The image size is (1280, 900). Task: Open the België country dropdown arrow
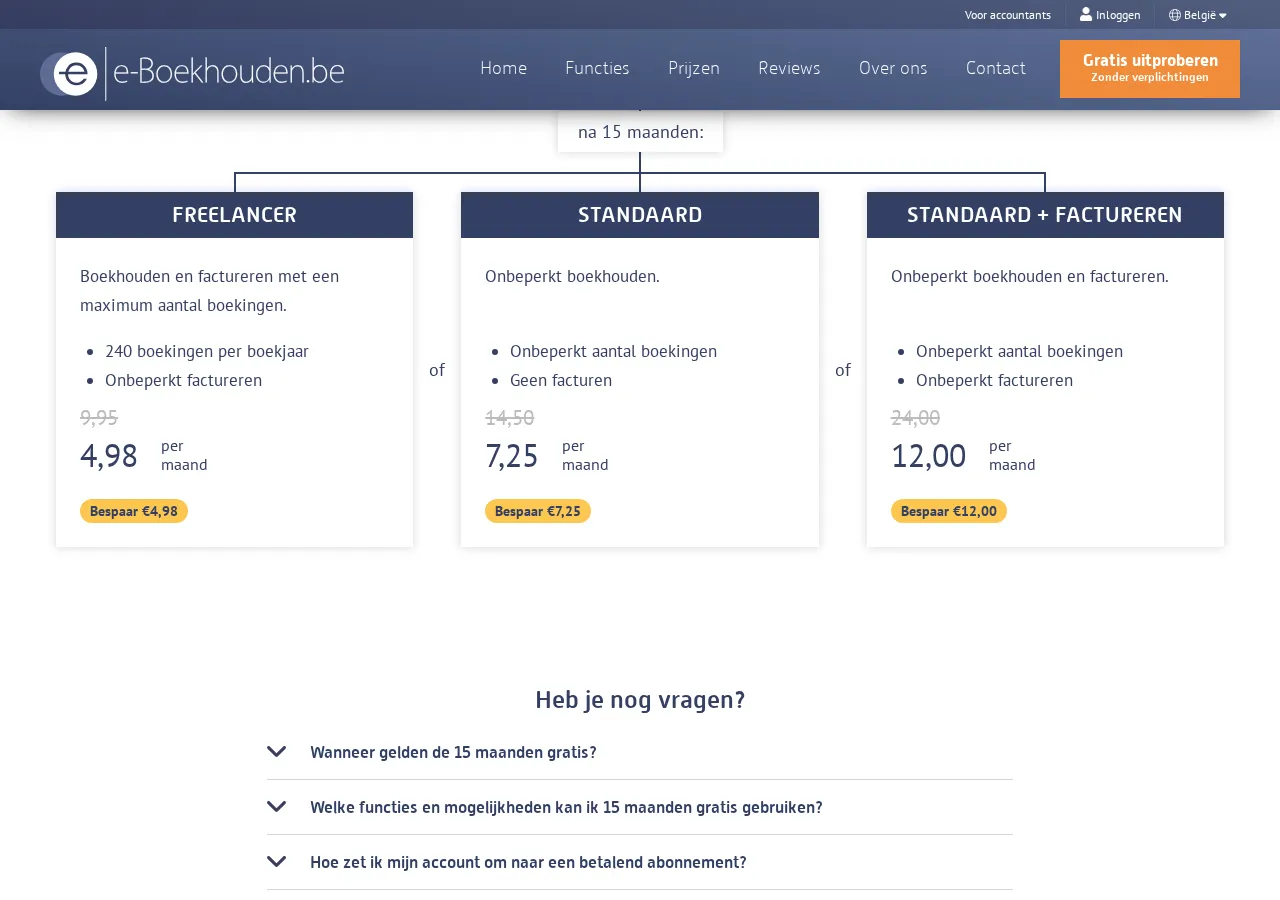pos(1222,15)
